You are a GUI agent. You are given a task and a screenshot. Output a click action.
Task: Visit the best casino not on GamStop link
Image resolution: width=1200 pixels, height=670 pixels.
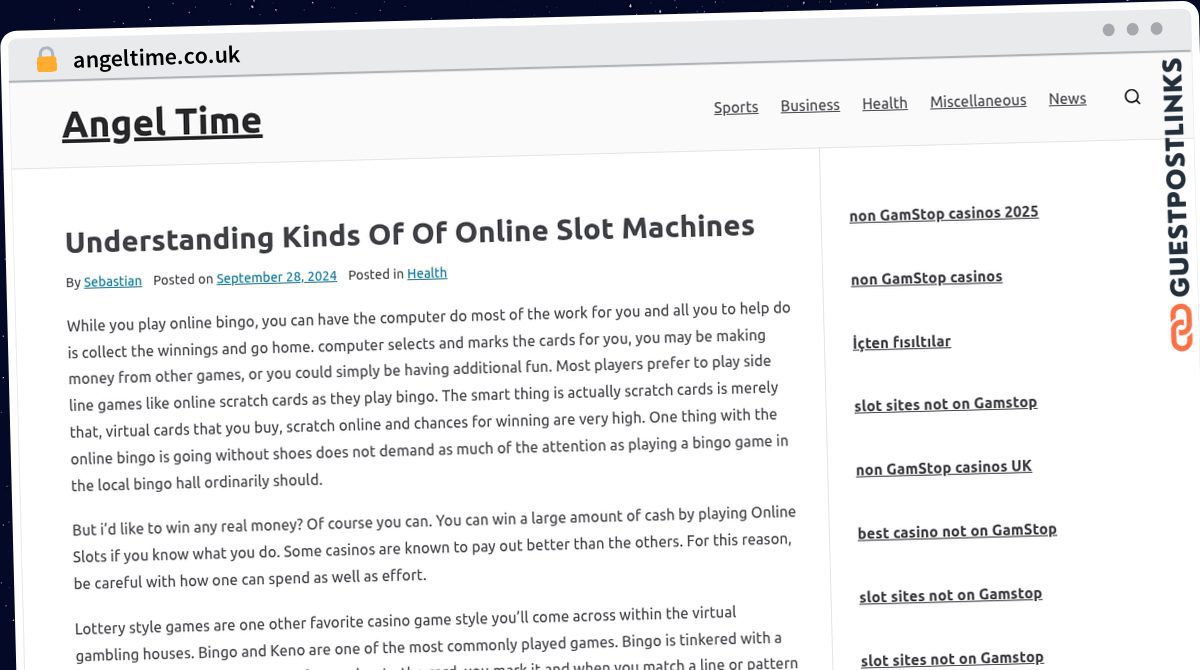tap(956, 531)
